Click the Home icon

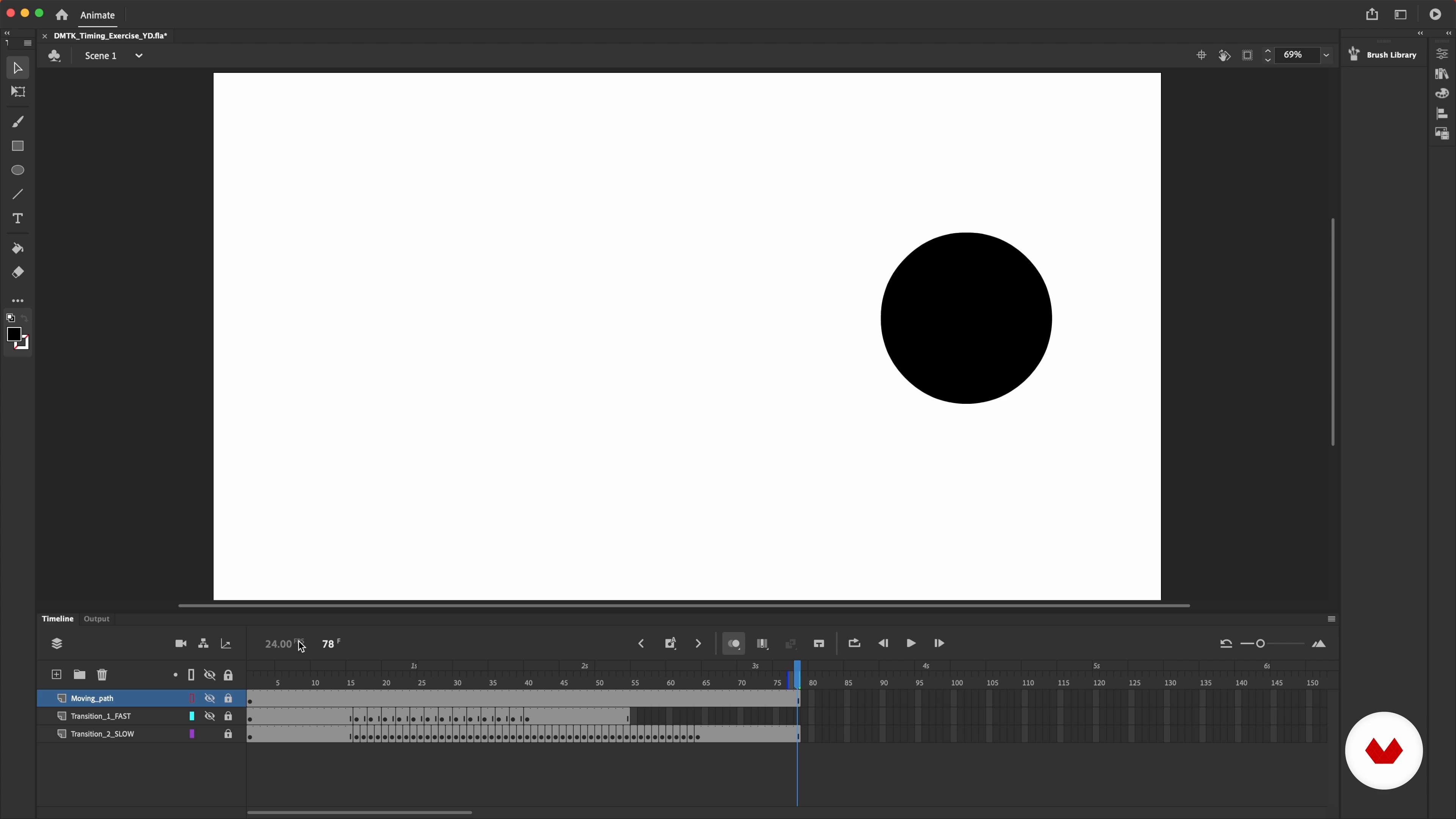tap(61, 15)
